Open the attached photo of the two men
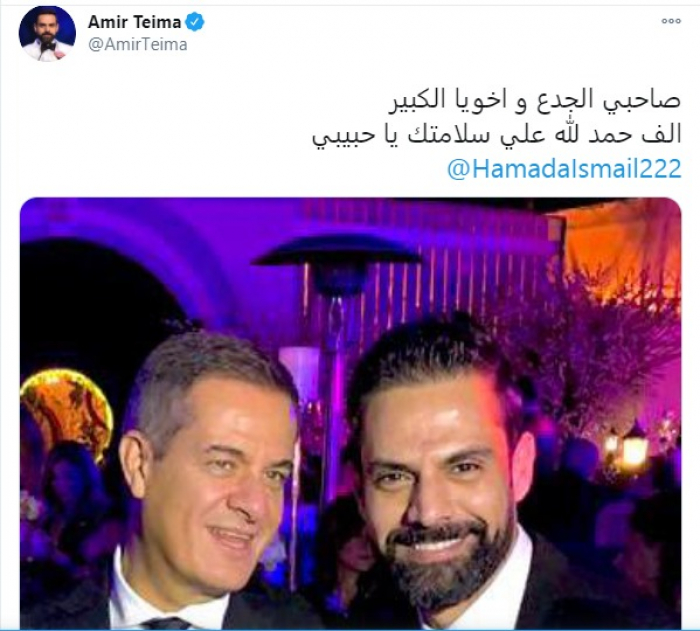700x631 pixels. 350,413
